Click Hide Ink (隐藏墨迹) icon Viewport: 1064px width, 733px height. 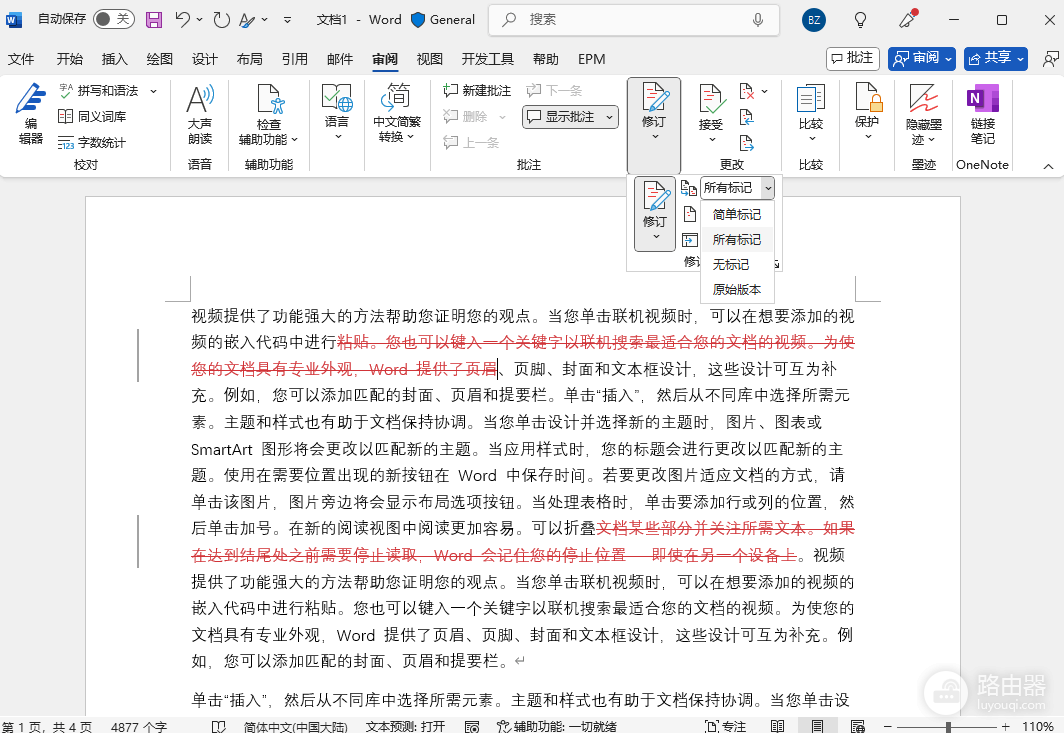pos(924,99)
